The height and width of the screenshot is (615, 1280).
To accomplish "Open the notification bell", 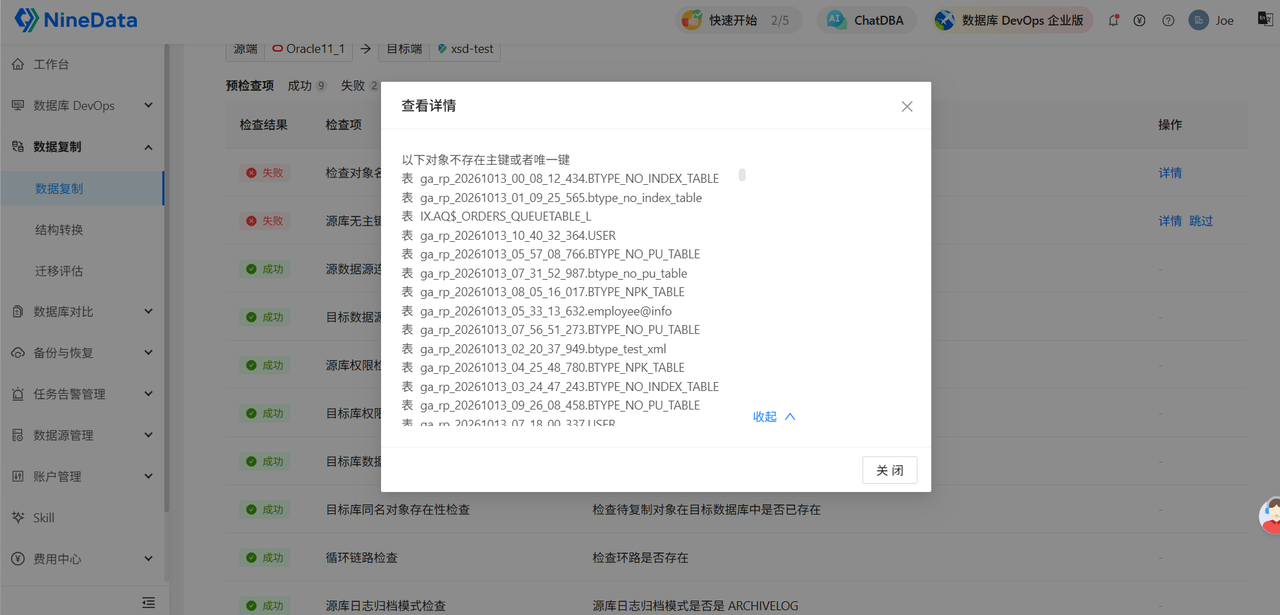I will (x=1113, y=20).
